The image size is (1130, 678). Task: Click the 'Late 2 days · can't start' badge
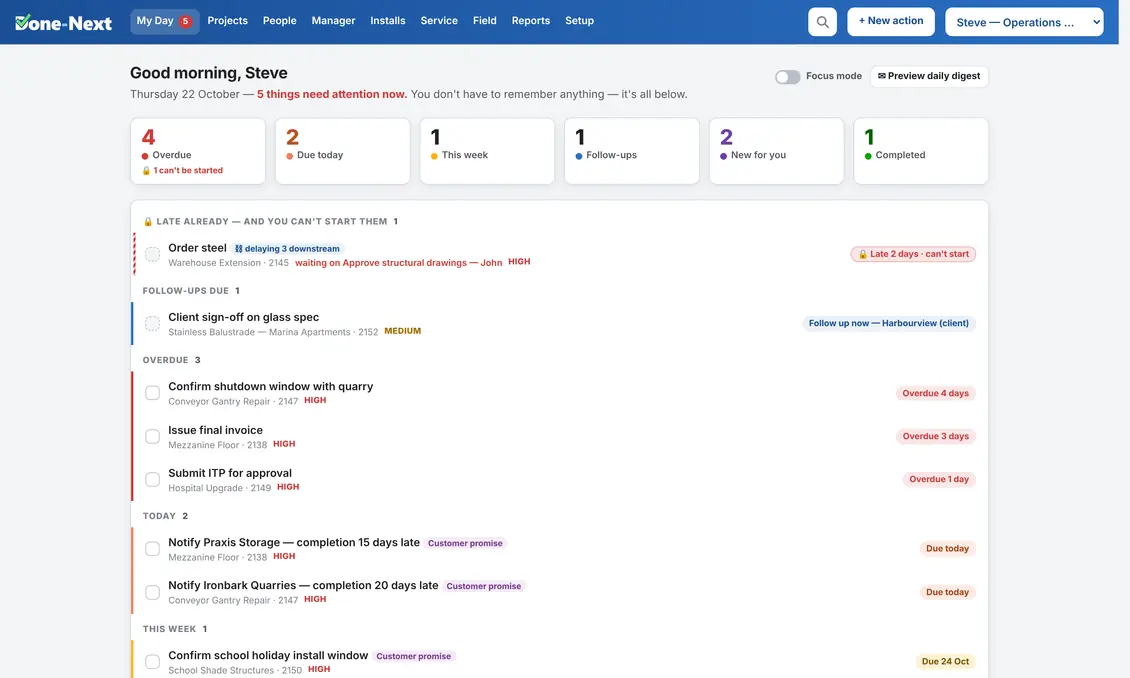(913, 254)
